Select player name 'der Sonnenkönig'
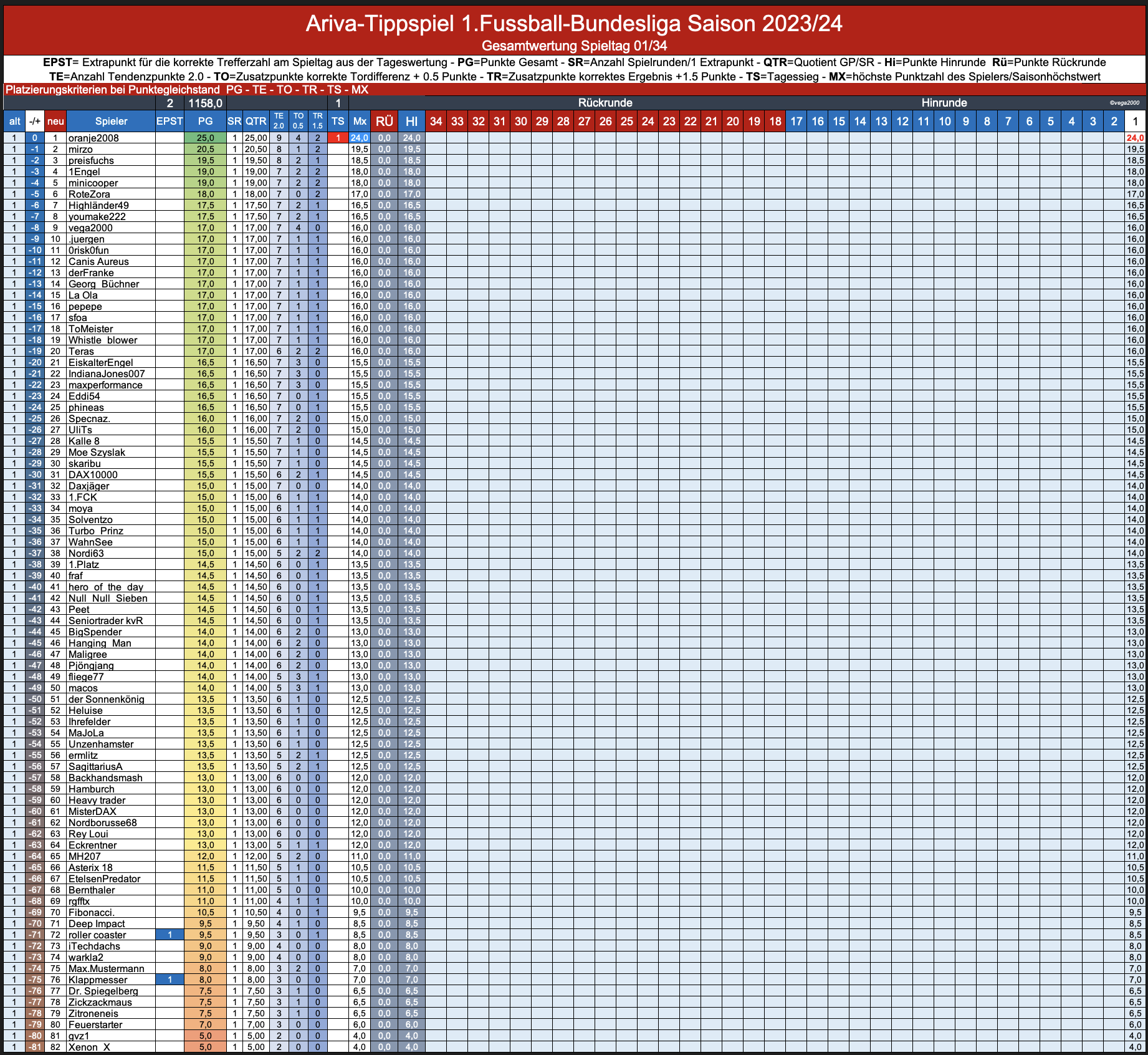This screenshot has width=1148, height=1055. point(106,699)
